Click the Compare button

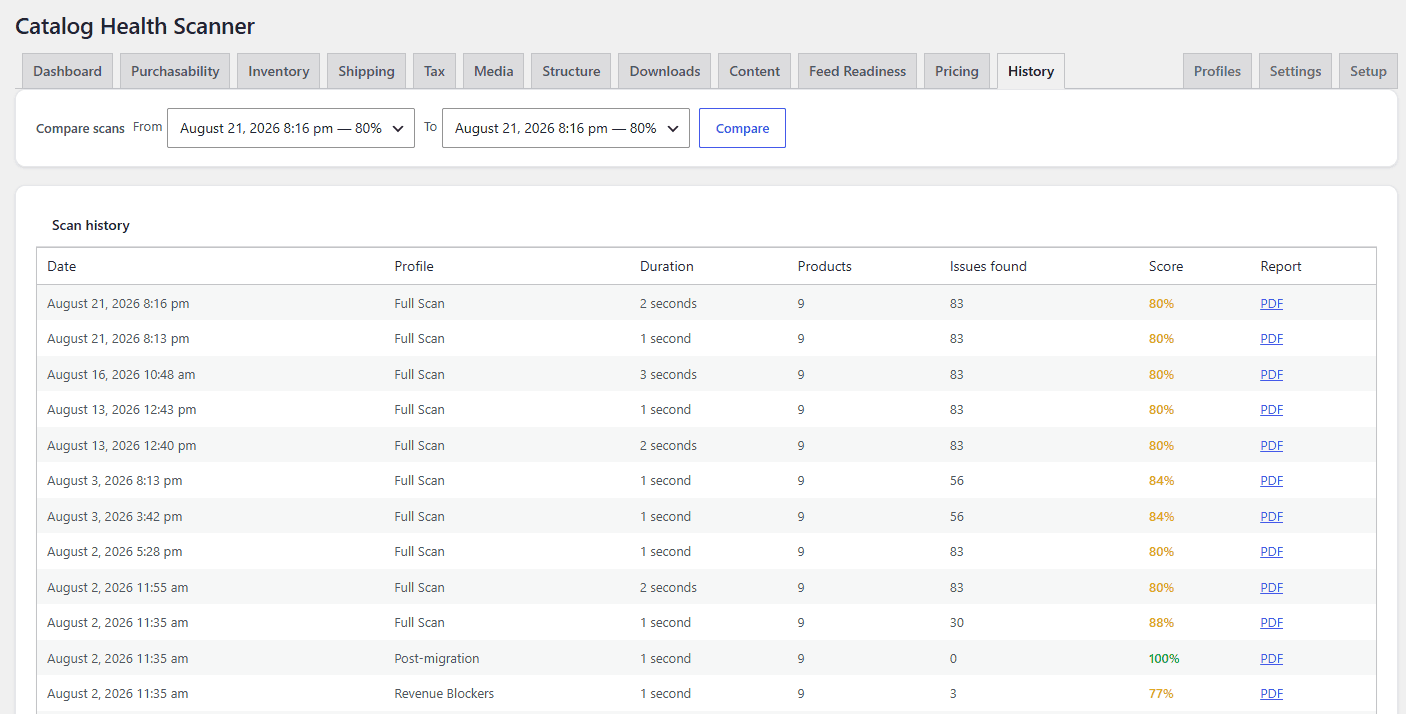(x=742, y=128)
